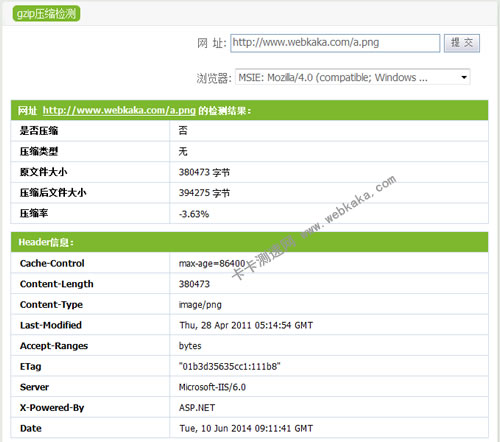Select the 压缩后文件大小 row label

pos(53,193)
